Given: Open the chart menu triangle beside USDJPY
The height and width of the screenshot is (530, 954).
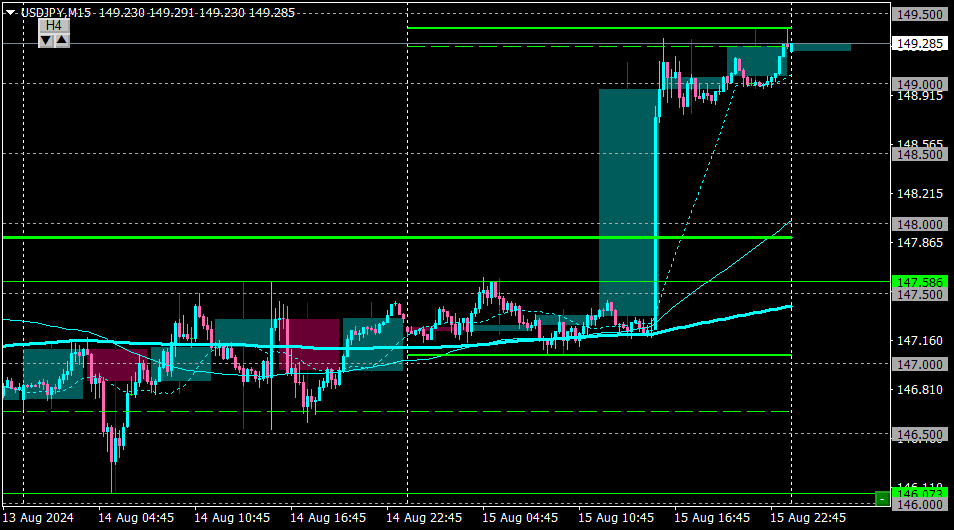Looking at the screenshot, I should click(x=10, y=12).
